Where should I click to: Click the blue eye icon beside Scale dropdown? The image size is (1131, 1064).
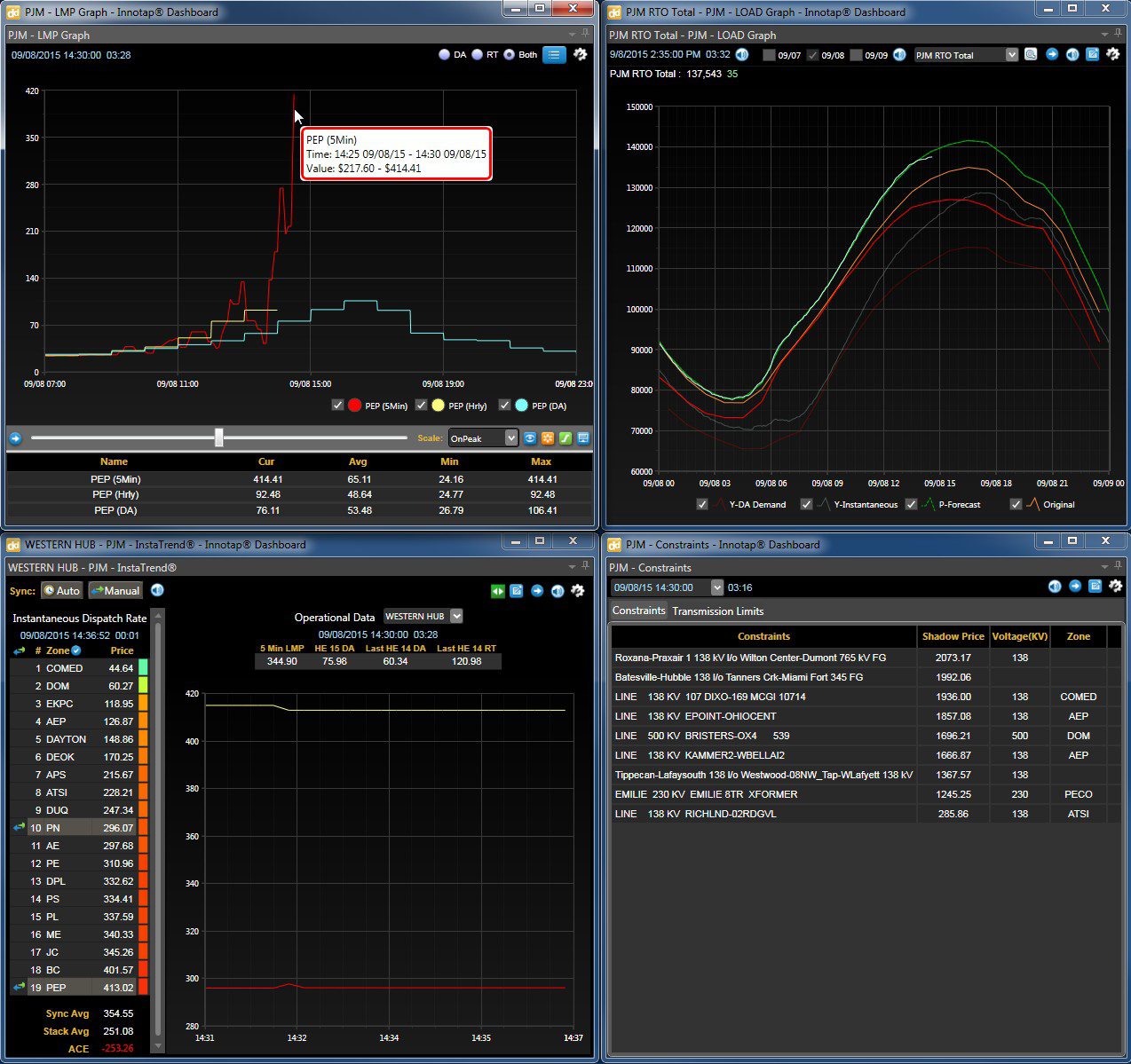pos(530,438)
